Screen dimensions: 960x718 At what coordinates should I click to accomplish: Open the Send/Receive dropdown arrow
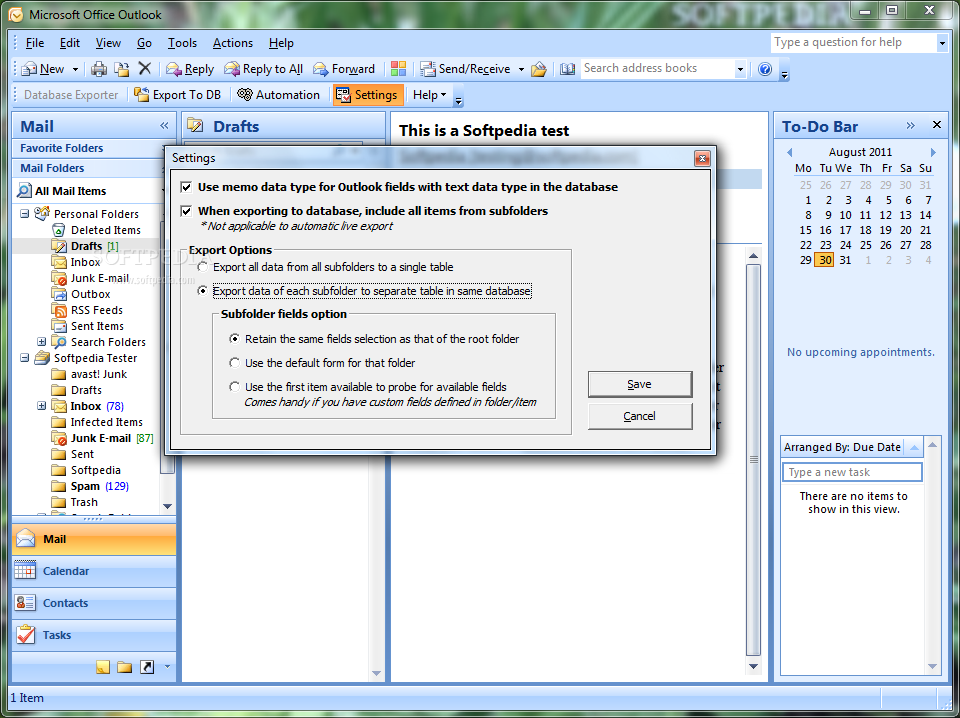click(x=521, y=69)
